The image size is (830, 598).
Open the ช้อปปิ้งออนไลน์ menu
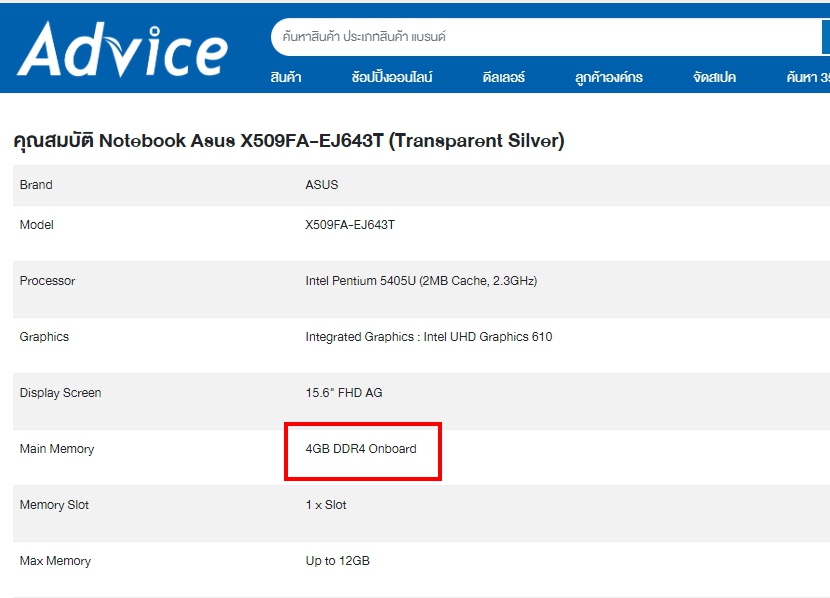[392, 77]
